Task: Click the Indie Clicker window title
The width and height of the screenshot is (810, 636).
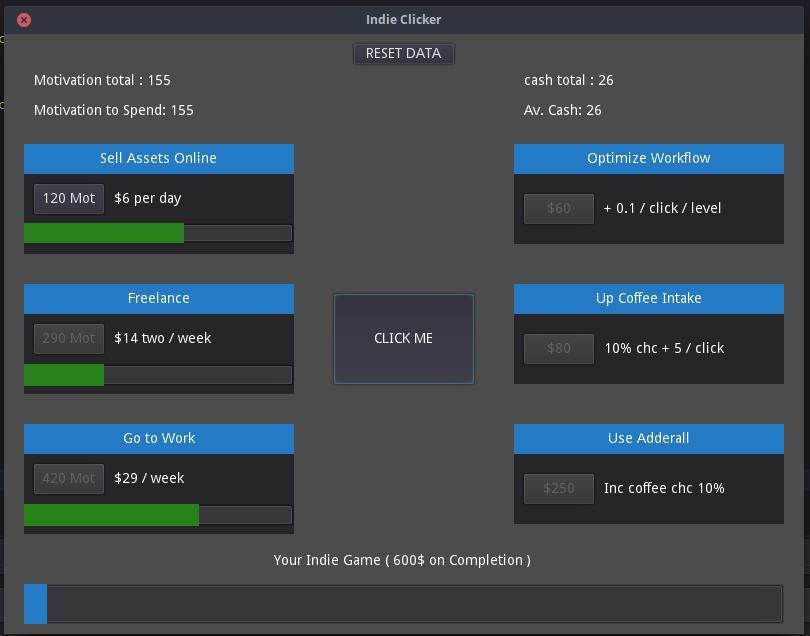Action: coord(403,20)
